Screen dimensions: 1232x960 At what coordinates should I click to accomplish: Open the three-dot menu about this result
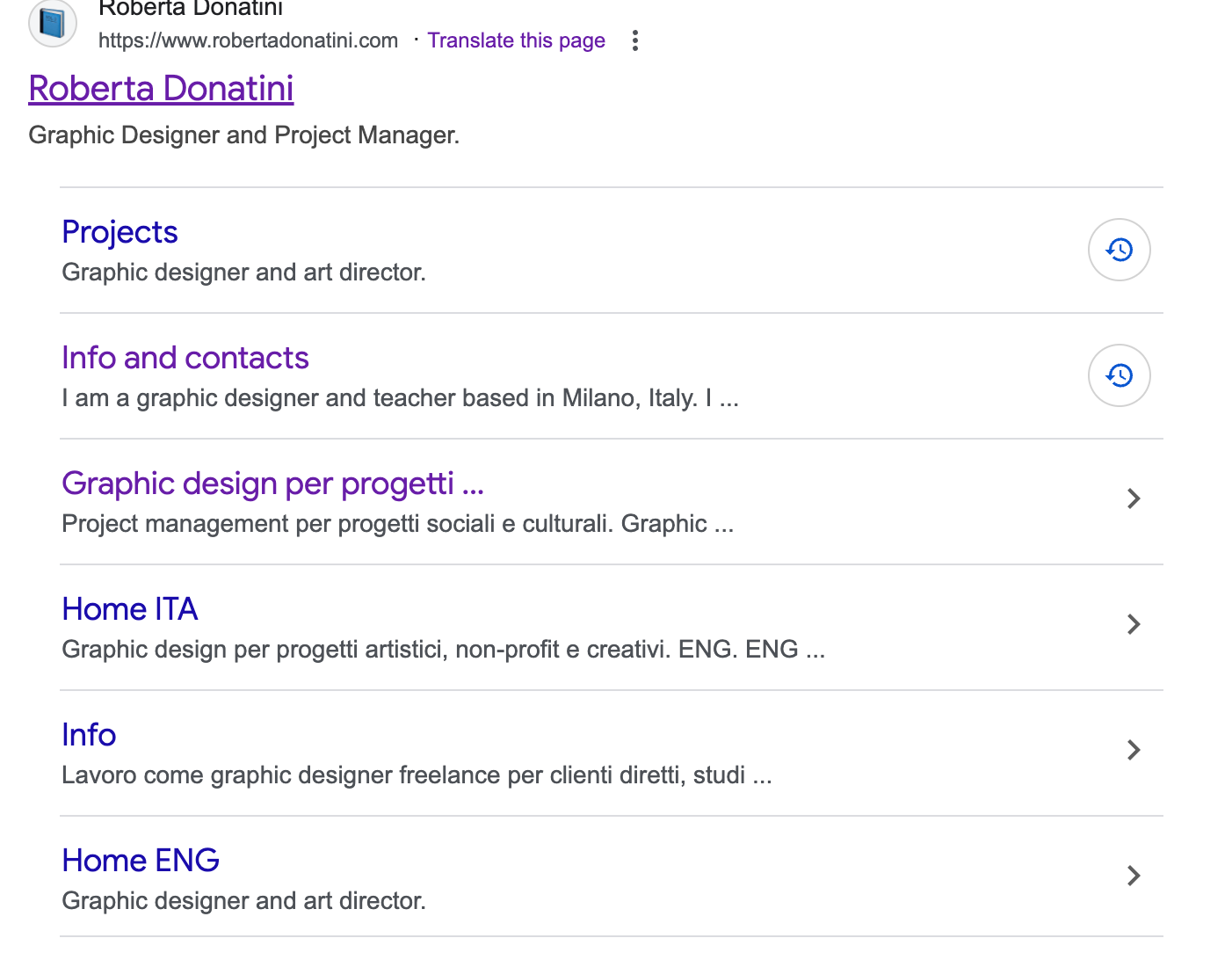[634, 40]
